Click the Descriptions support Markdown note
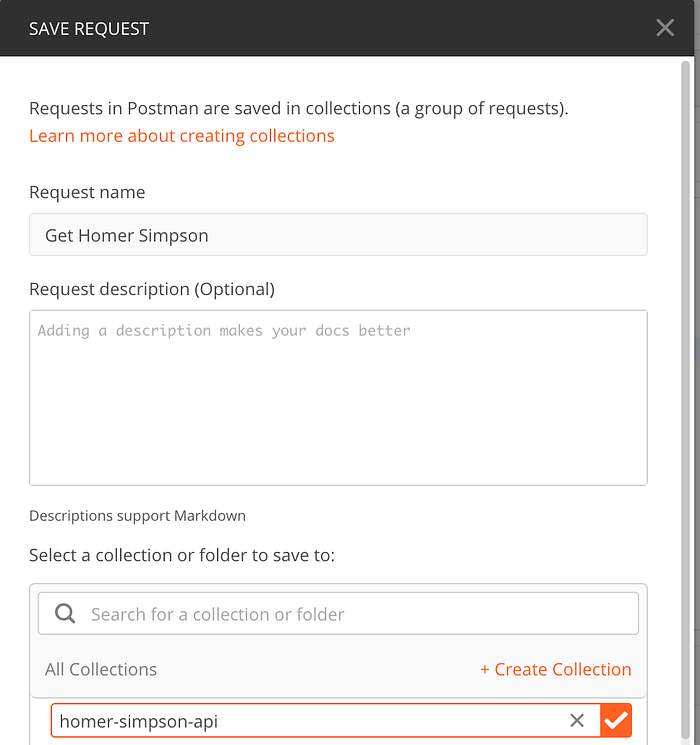Screen dimensions: 700x745 tap(137, 516)
